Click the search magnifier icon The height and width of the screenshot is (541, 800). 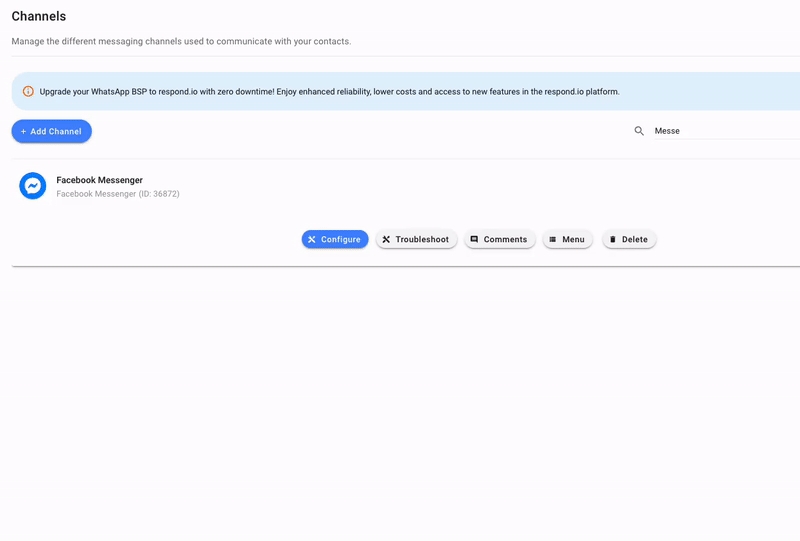click(x=639, y=131)
